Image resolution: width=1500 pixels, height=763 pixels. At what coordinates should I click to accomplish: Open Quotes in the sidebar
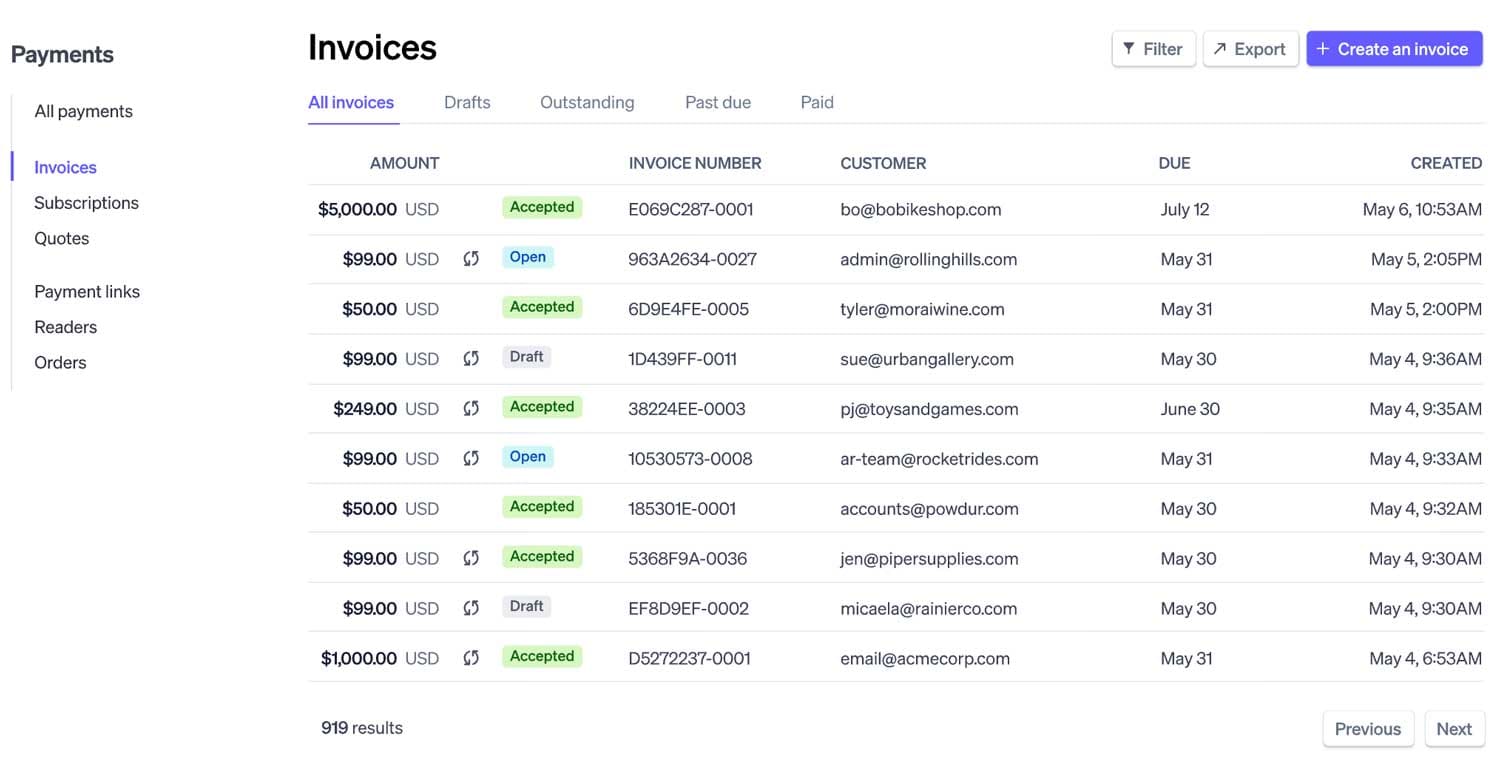click(x=62, y=238)
